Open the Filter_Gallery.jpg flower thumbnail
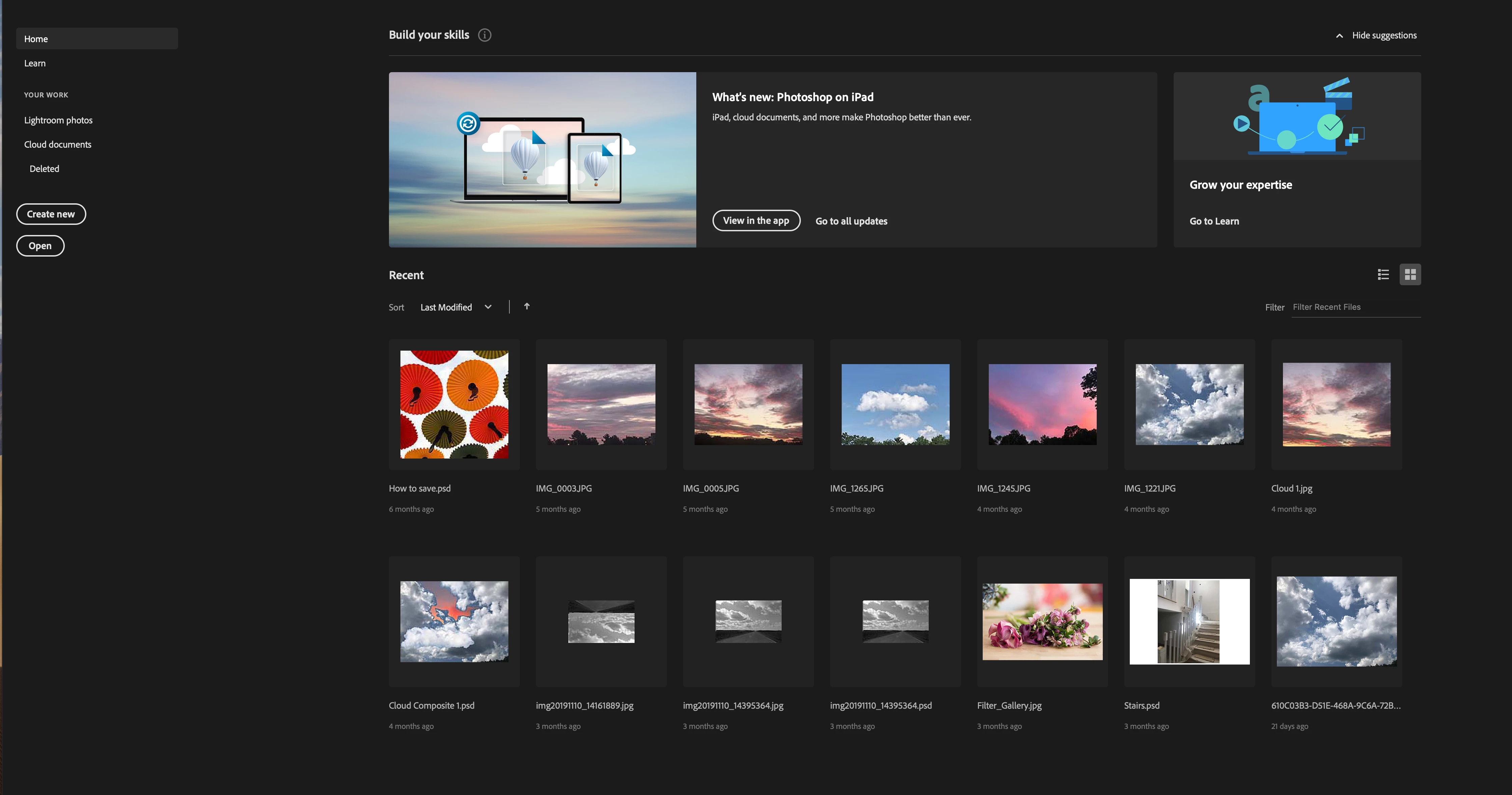Viewport: 1512px width, 795px height. click(1042, 621)
